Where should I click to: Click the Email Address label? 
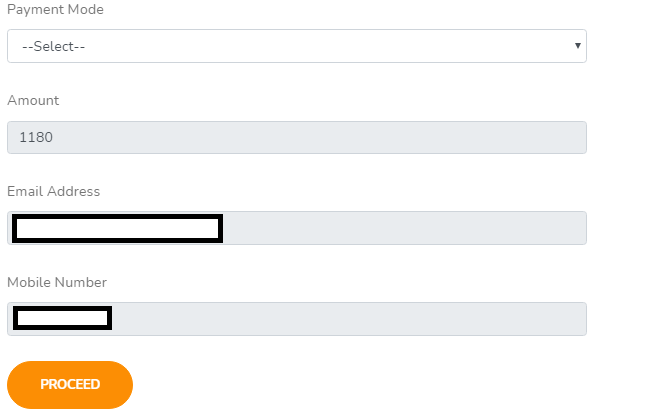click(54, 191)
